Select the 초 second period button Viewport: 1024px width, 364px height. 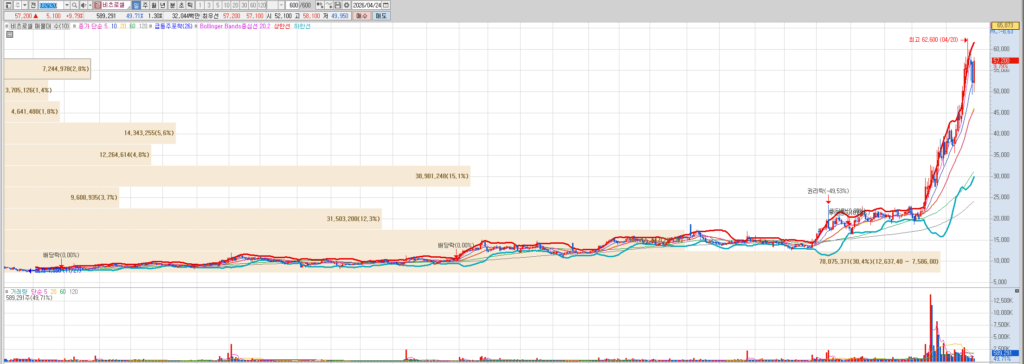[x=182, y=5]
